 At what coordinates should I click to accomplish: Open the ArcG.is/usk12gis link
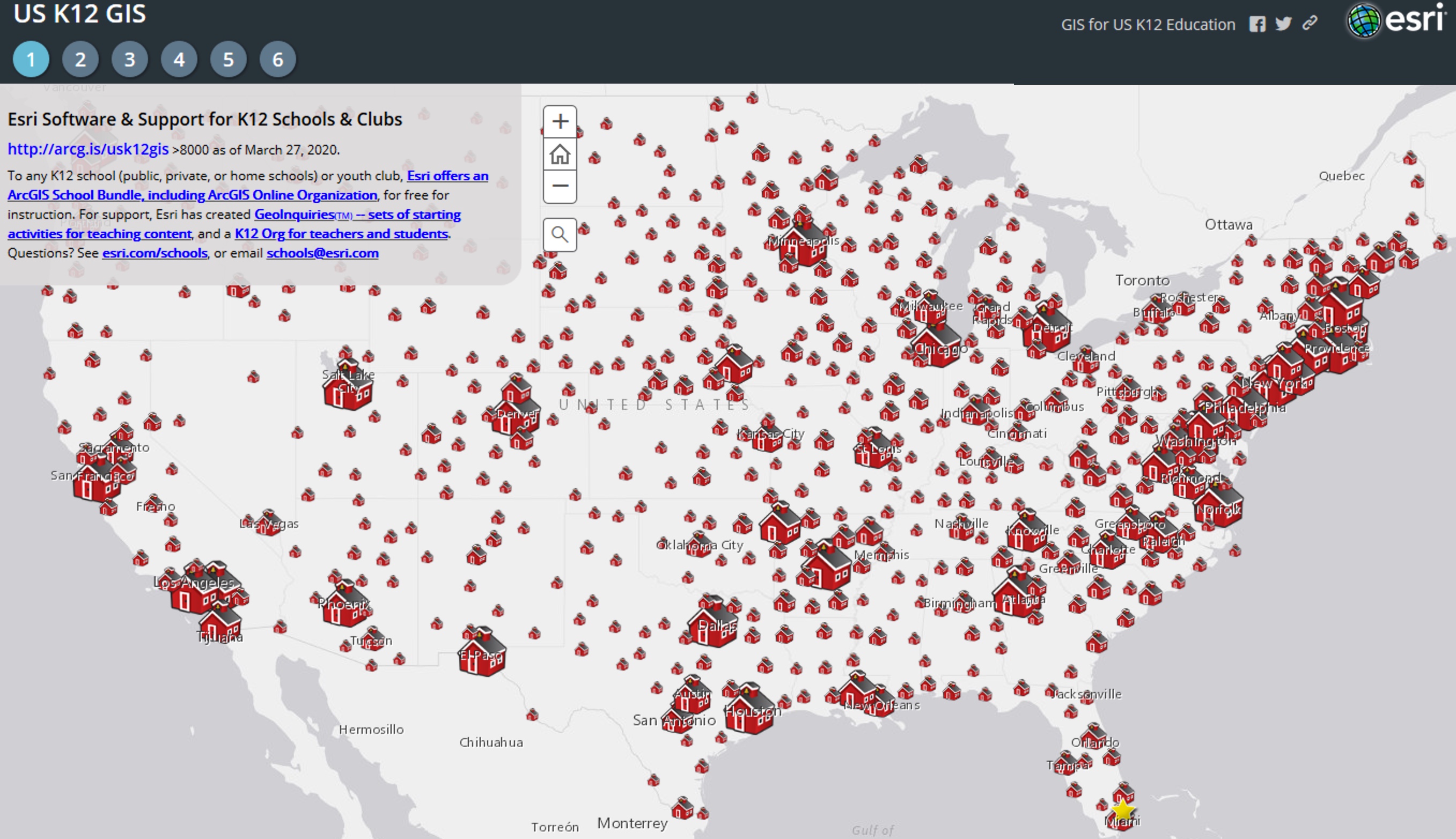90,149
